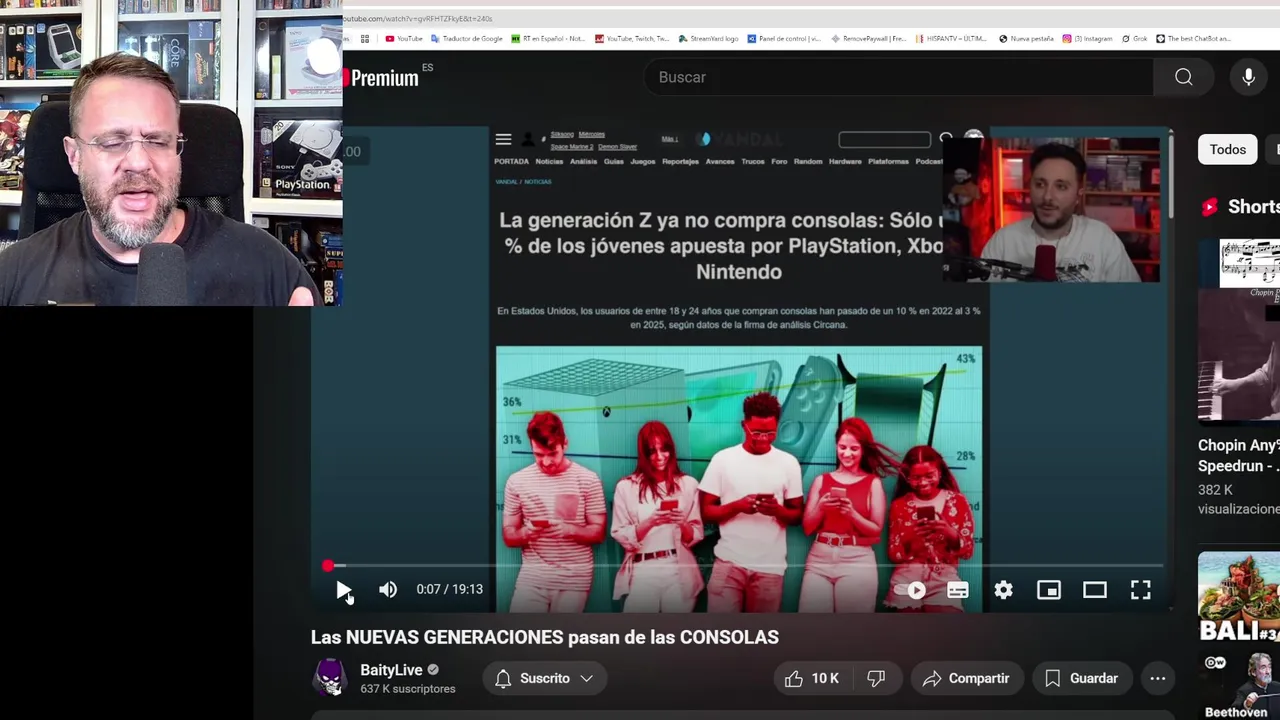
Task: Expand the Suscrito notification dropdown
Action: pyautogui.click(x=587, y=678)
